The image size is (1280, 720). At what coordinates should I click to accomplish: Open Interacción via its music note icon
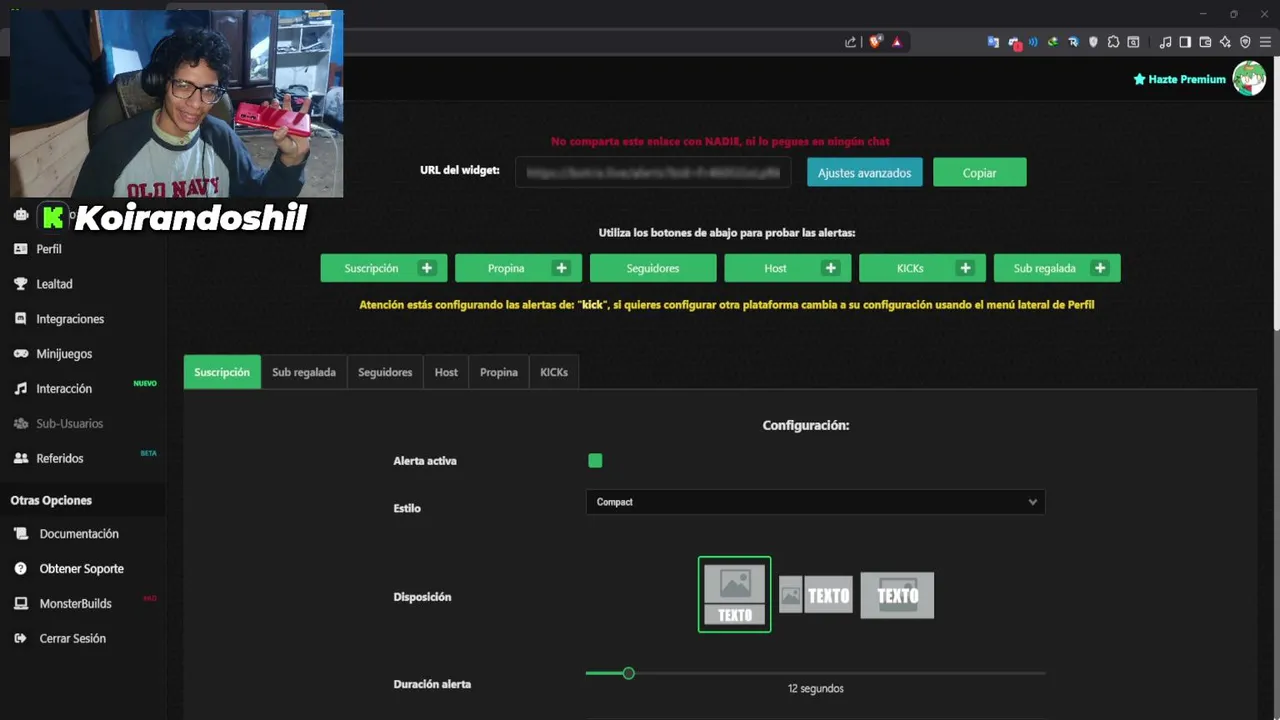(21, 389)
